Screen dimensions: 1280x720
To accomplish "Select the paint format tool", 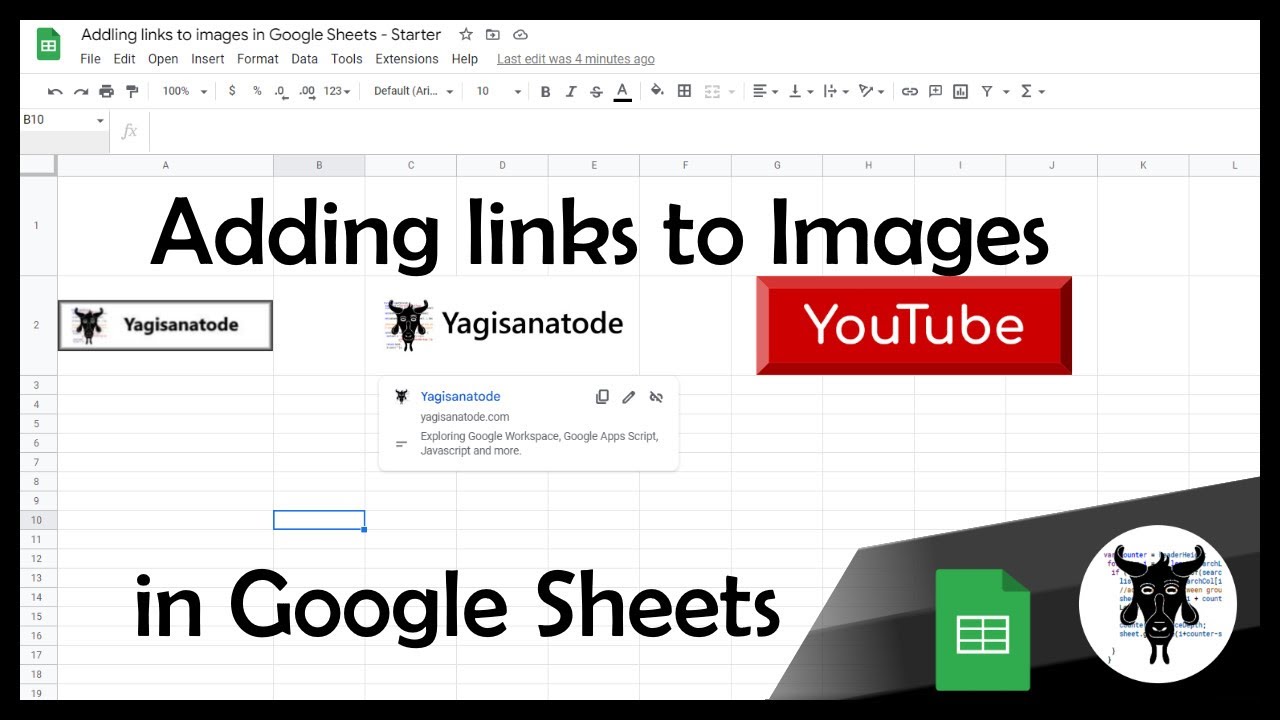I will 132,91.
